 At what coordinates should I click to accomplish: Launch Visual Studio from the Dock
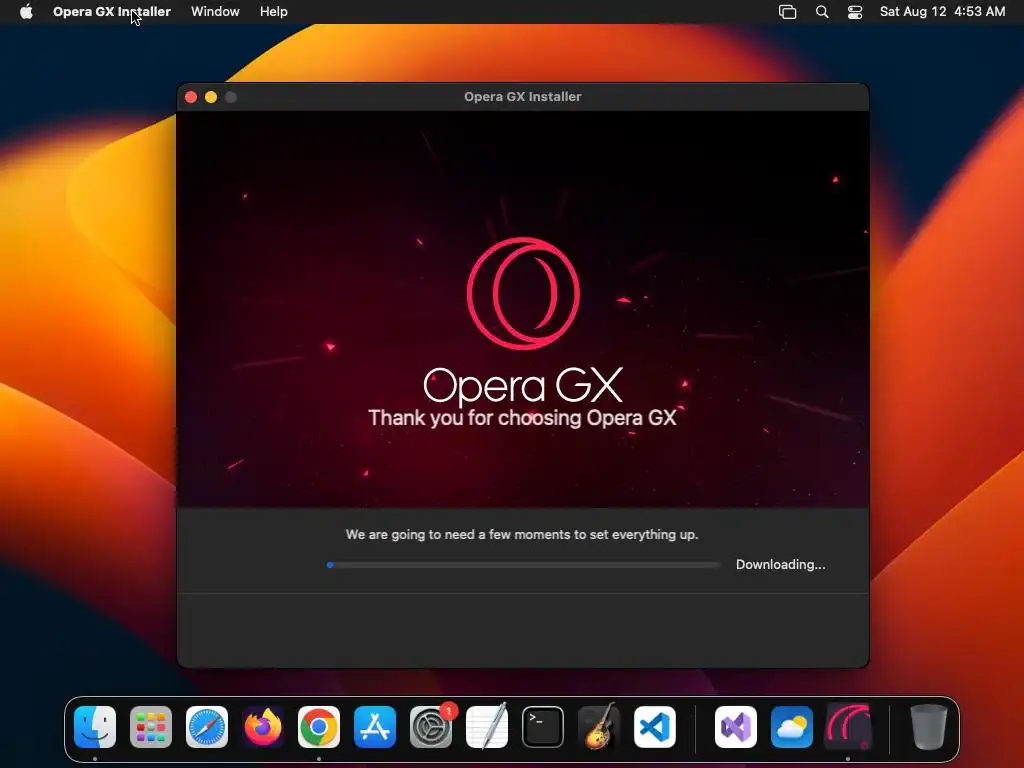tap(736, 727)
